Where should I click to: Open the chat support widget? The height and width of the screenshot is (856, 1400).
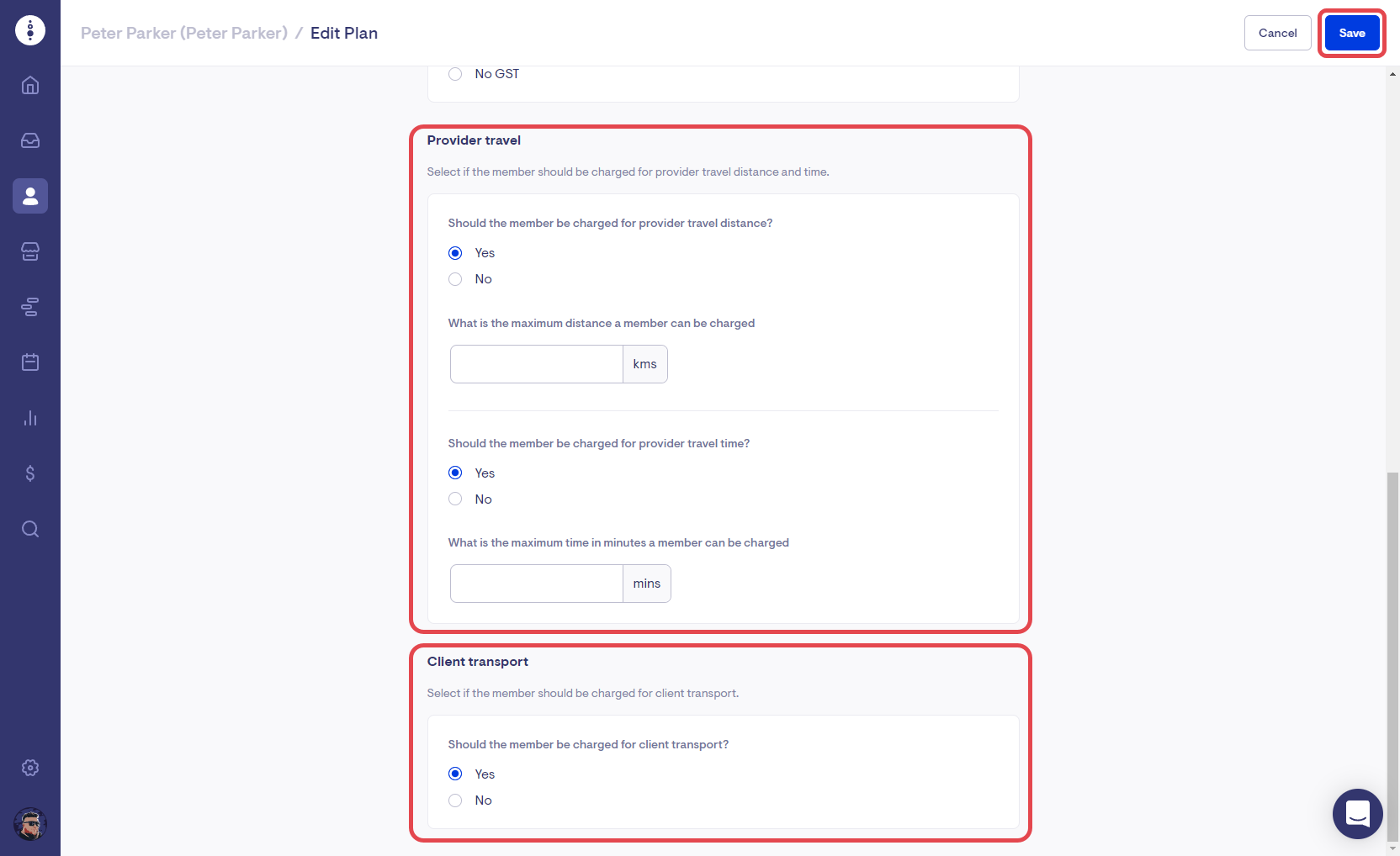click(1357, 813)
